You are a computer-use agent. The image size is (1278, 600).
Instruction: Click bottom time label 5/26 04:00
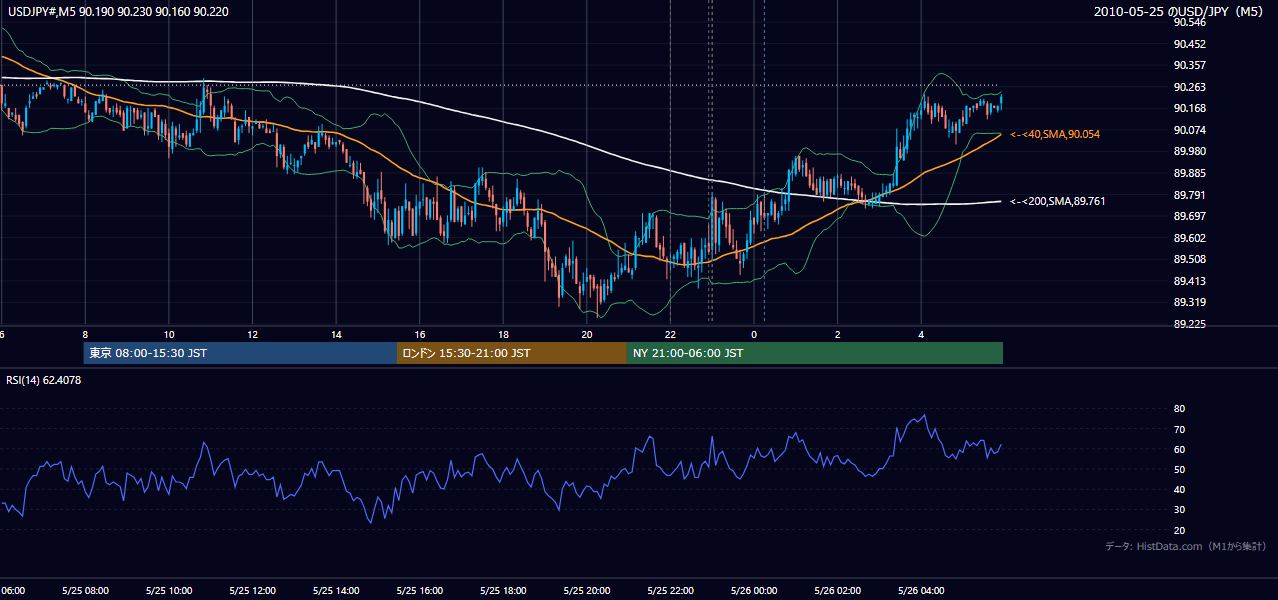(920, 590)
